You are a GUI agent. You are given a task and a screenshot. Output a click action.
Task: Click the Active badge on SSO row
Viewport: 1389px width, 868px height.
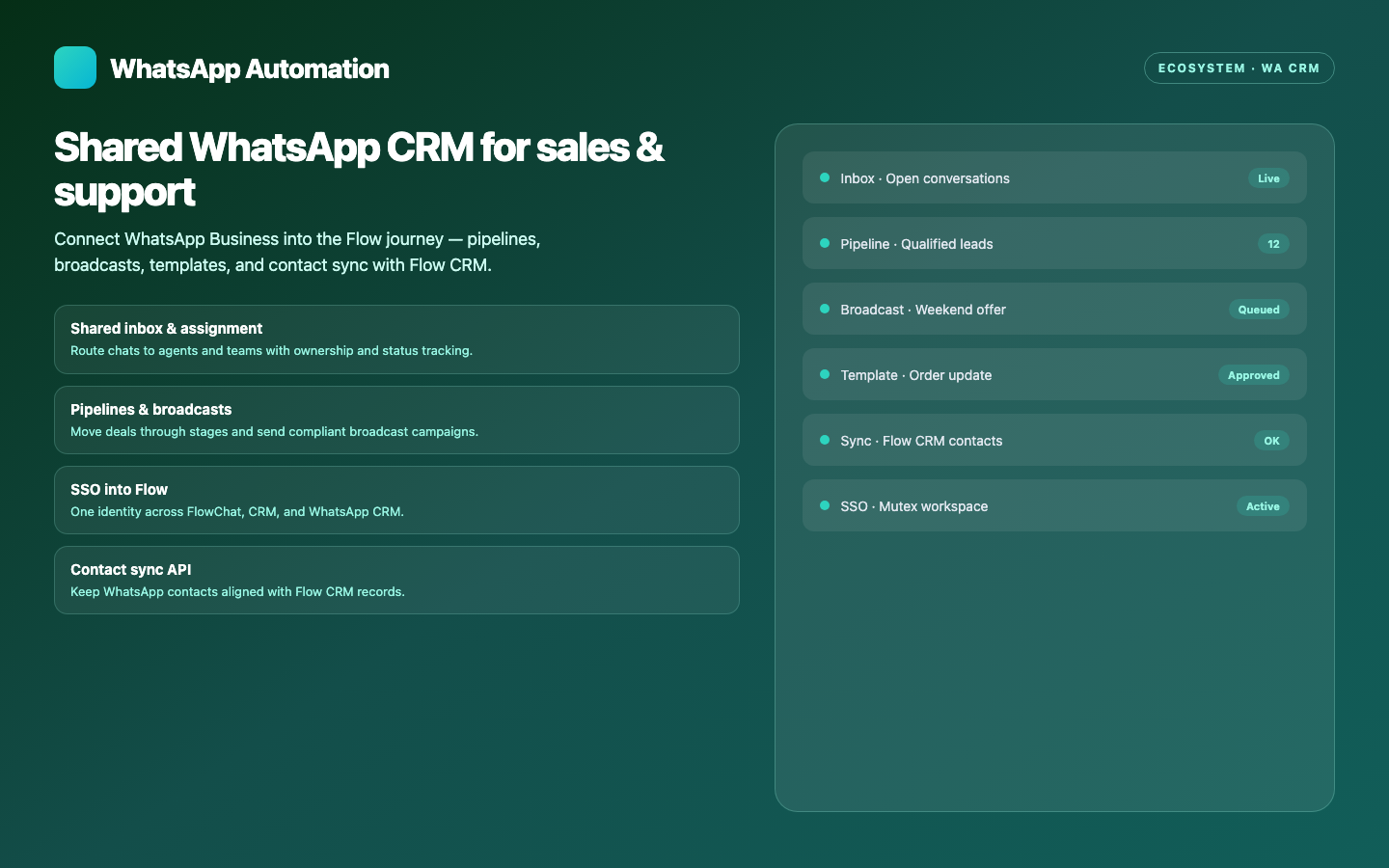pos(1263,506)
